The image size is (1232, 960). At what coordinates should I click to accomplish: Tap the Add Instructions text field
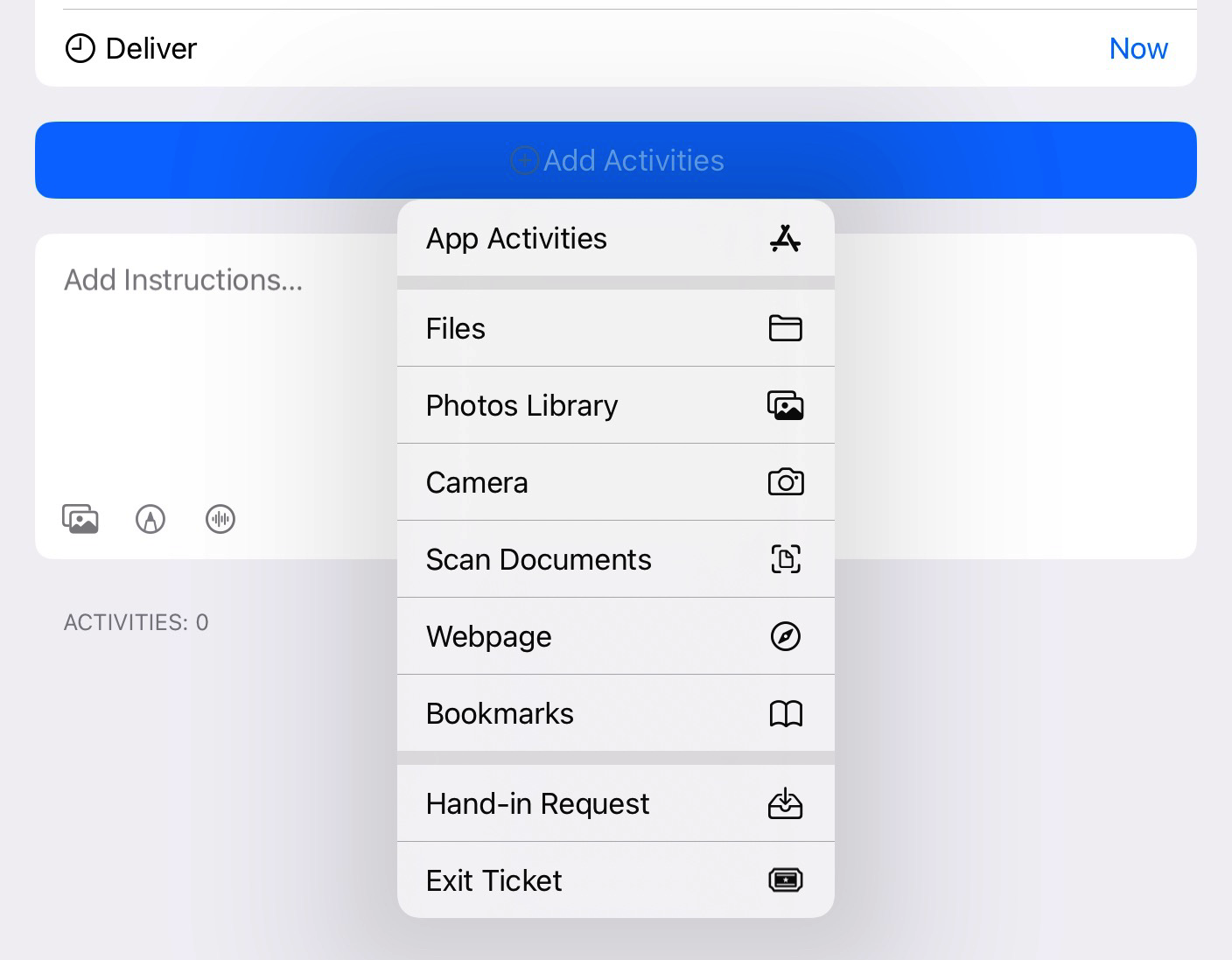pyautogui.click(x=184, y=280)
